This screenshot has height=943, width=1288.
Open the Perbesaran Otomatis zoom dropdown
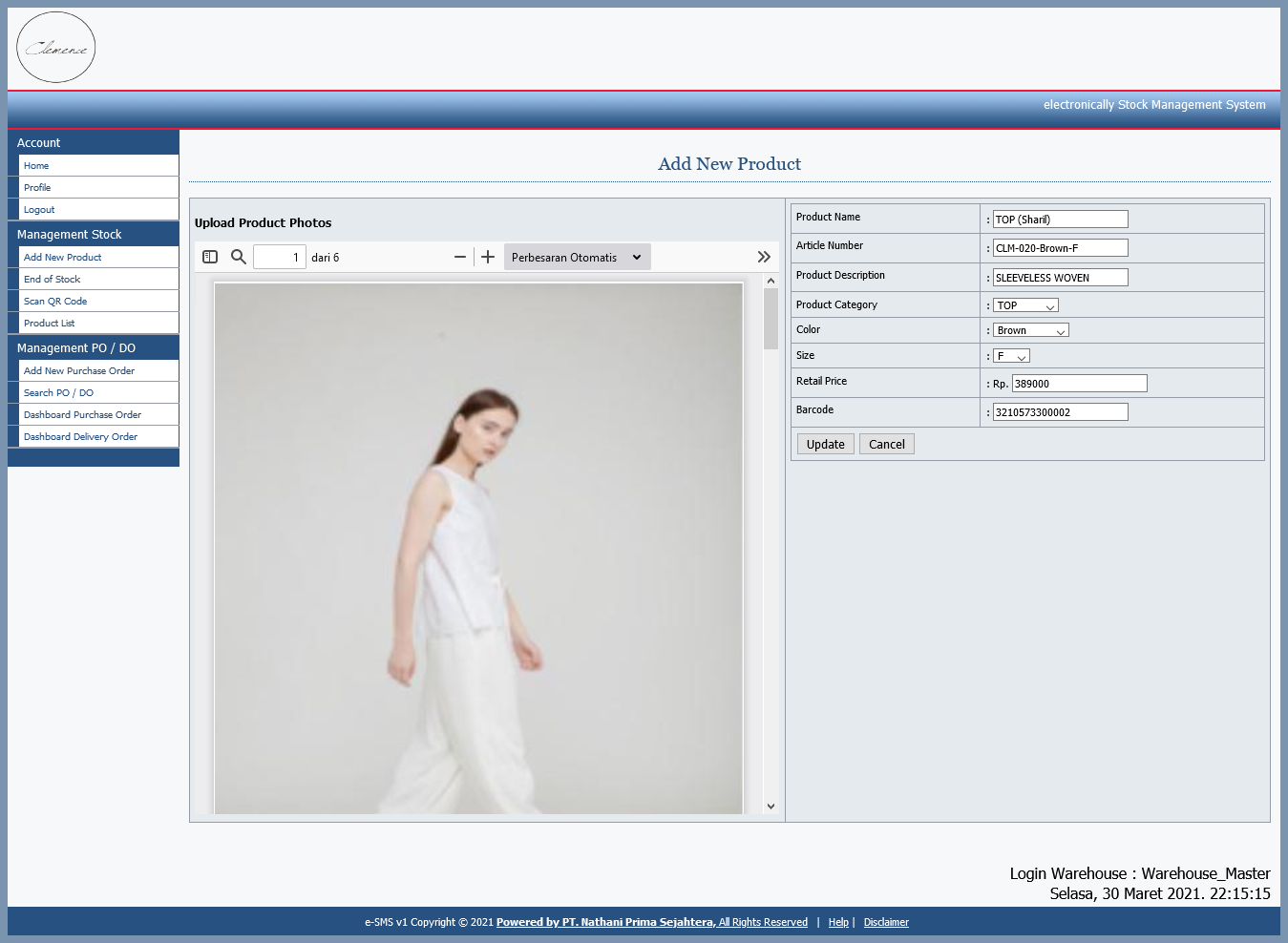(x=578, y=257)
